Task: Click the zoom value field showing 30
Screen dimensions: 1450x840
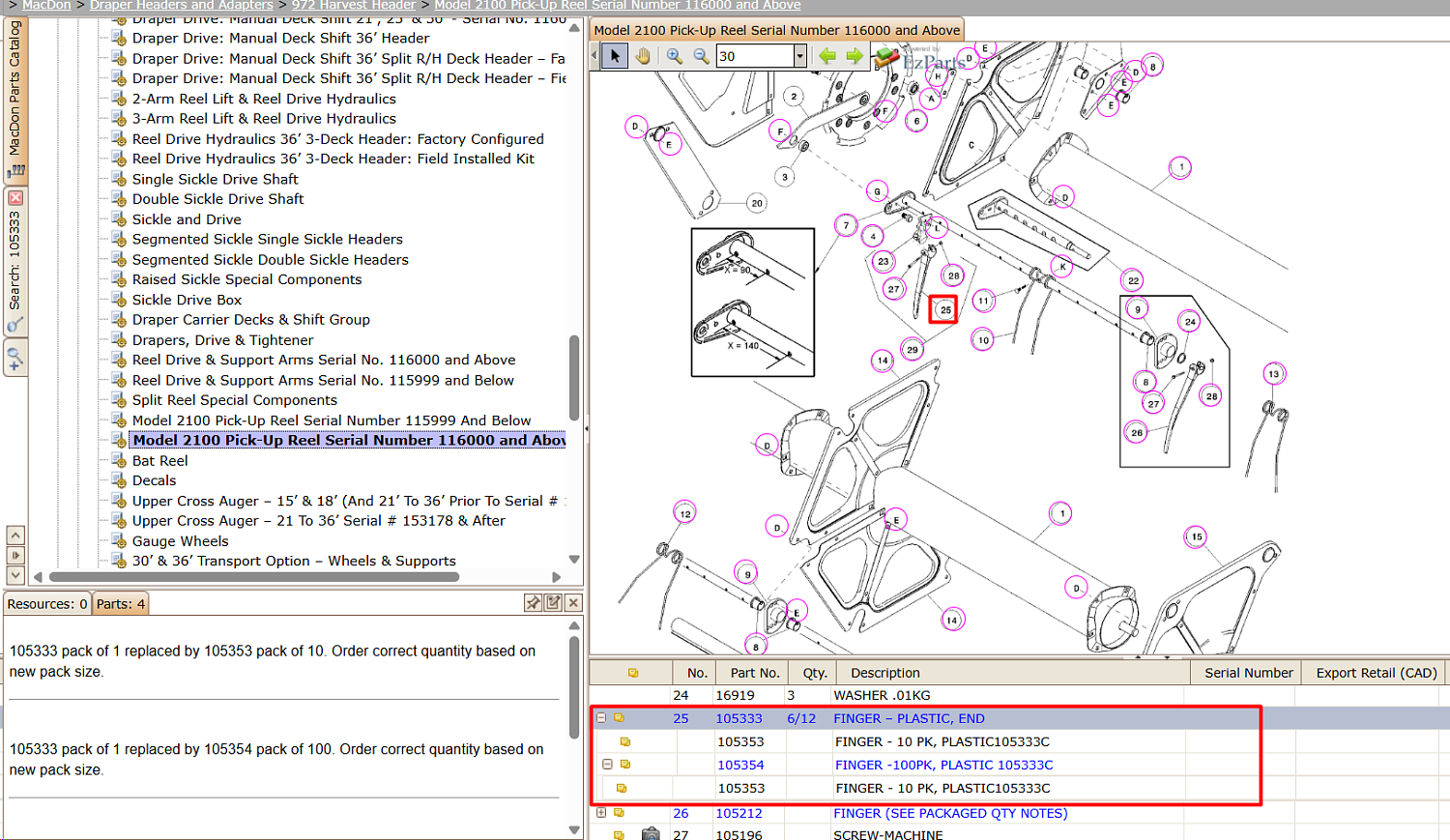Action: tap(755, 56)
